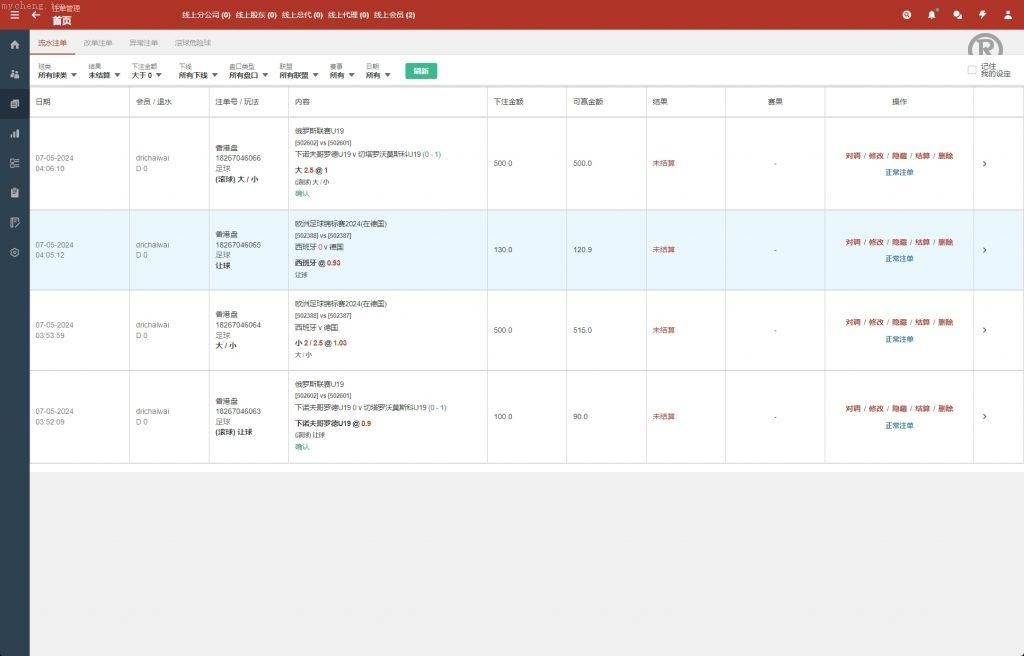Open the notifications bell
Screen dimensions: 1024x656
click(x=932, y=15)
